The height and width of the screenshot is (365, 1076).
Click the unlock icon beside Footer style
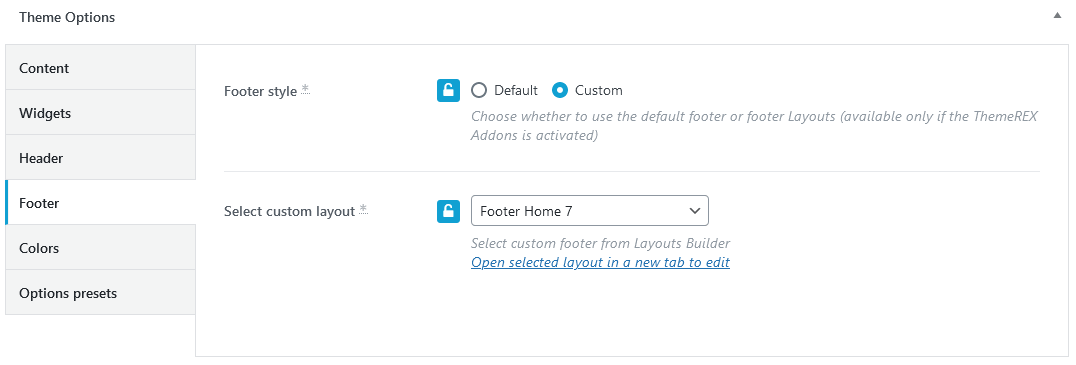448,91
